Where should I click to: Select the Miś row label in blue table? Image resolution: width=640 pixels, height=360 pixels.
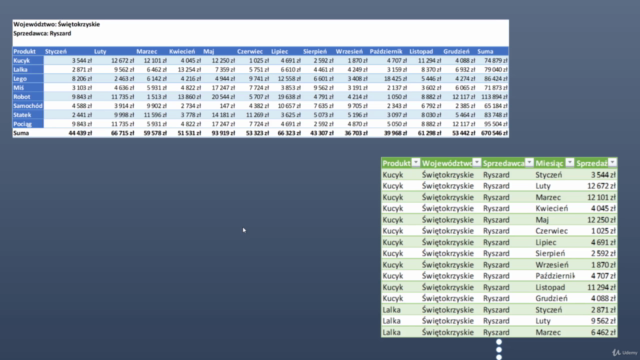(19, 87)
